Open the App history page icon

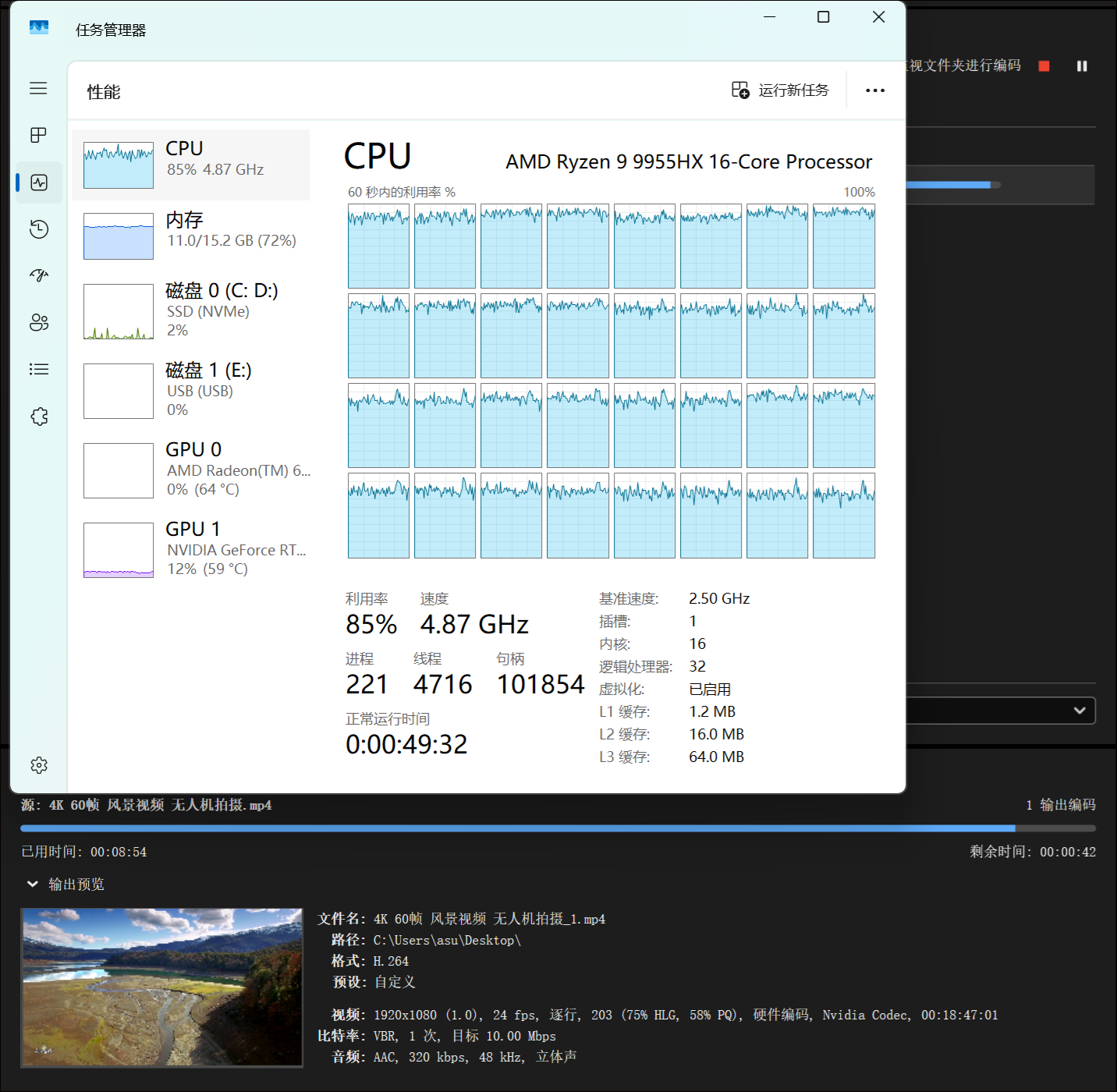[x=38, y=229]
